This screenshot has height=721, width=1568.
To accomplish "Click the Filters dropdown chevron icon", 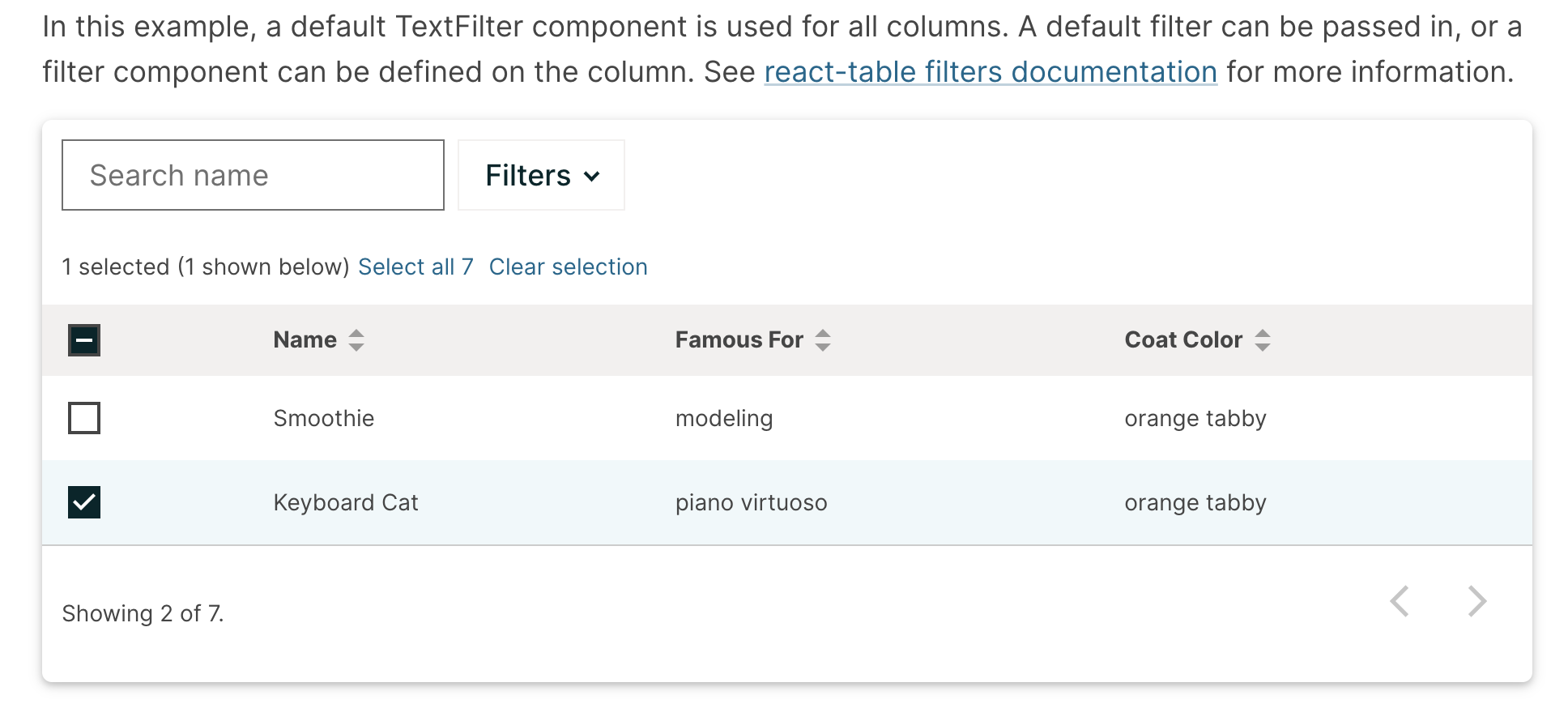I will (x=592, y=176).
